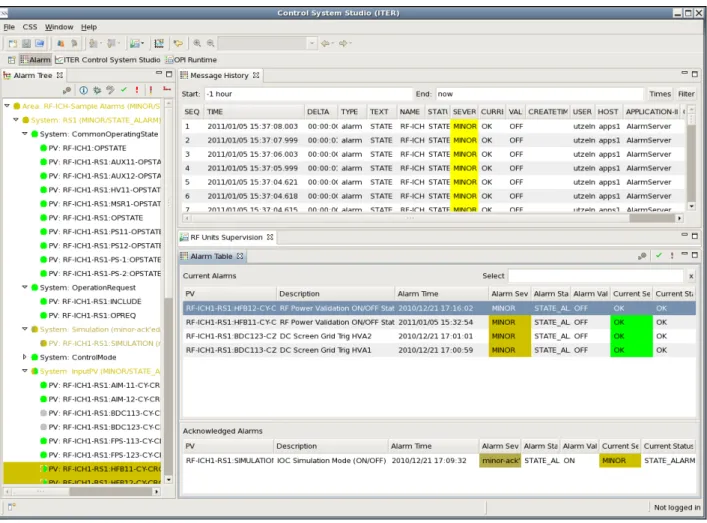Click the red exclamation unacknowledge icon in Alarm Tree
The image size is (707, 523).
137,90
